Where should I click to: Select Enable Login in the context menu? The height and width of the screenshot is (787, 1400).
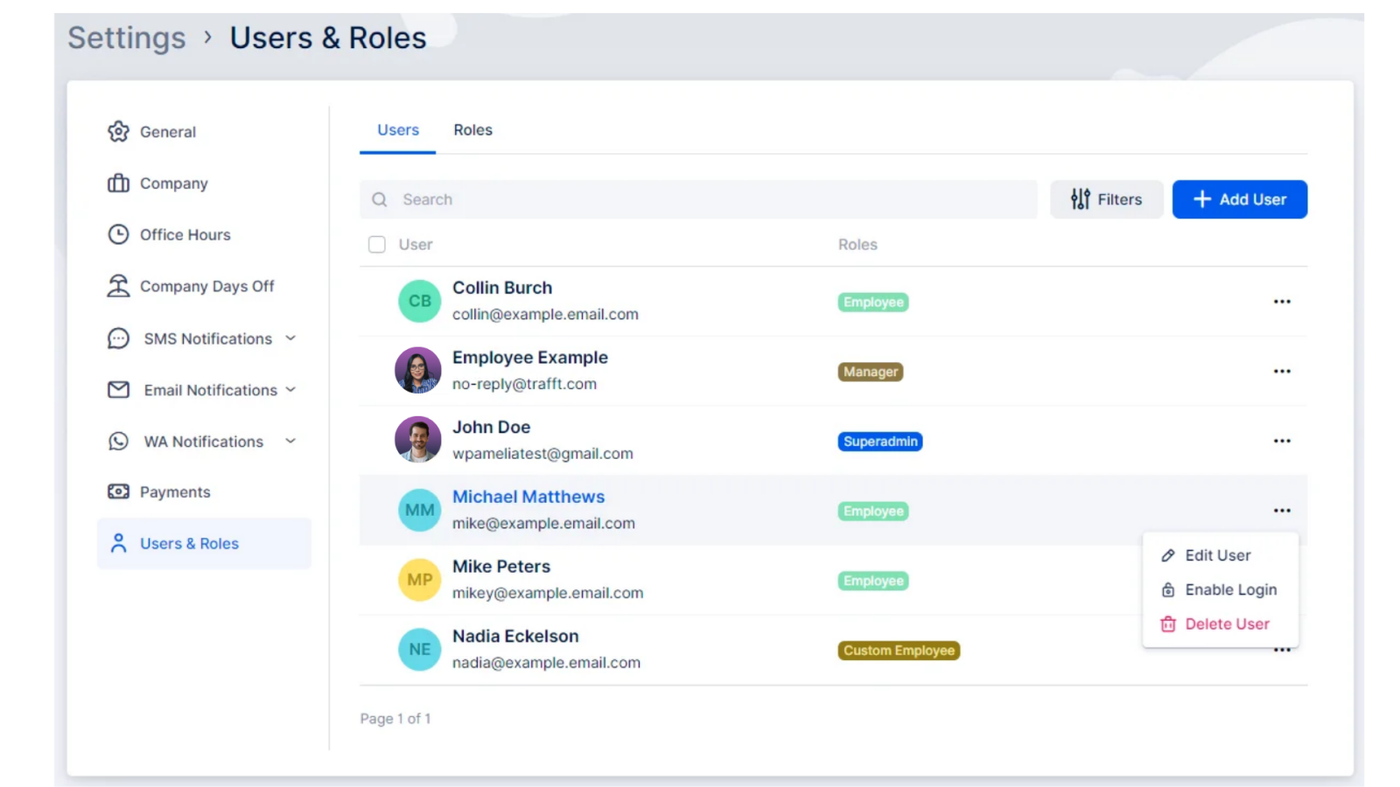point(1230,590)
